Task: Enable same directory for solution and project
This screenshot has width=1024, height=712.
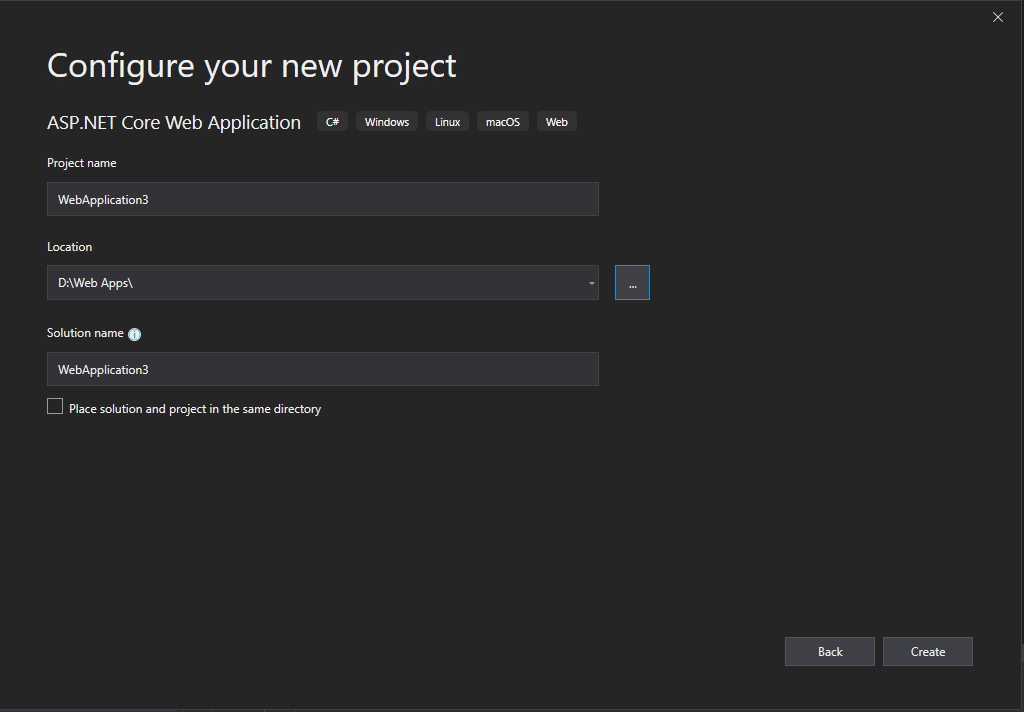Action: (55, 406)
